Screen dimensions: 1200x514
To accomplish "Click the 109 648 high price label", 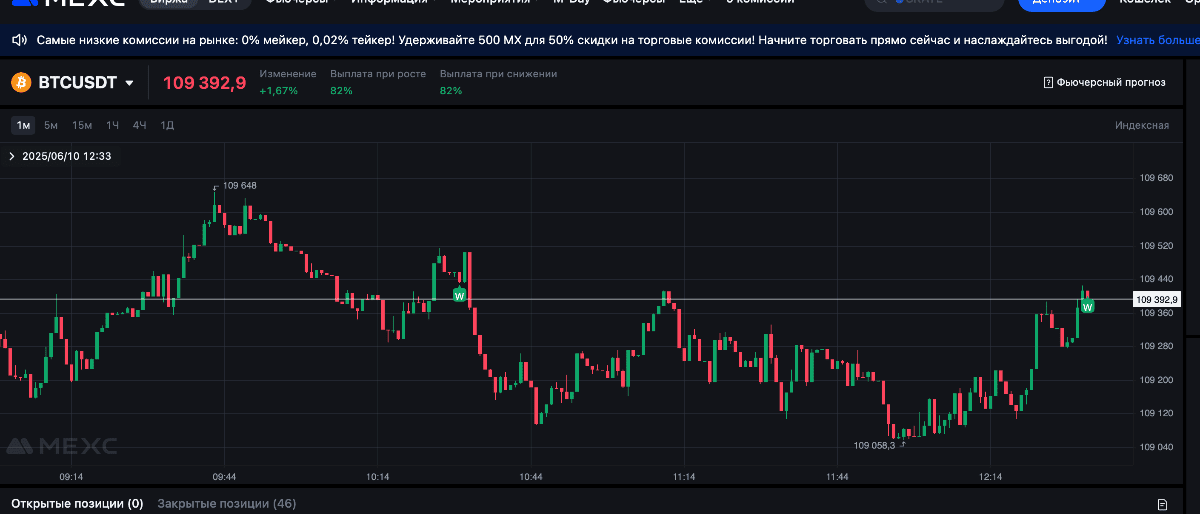I will (240, 186).
